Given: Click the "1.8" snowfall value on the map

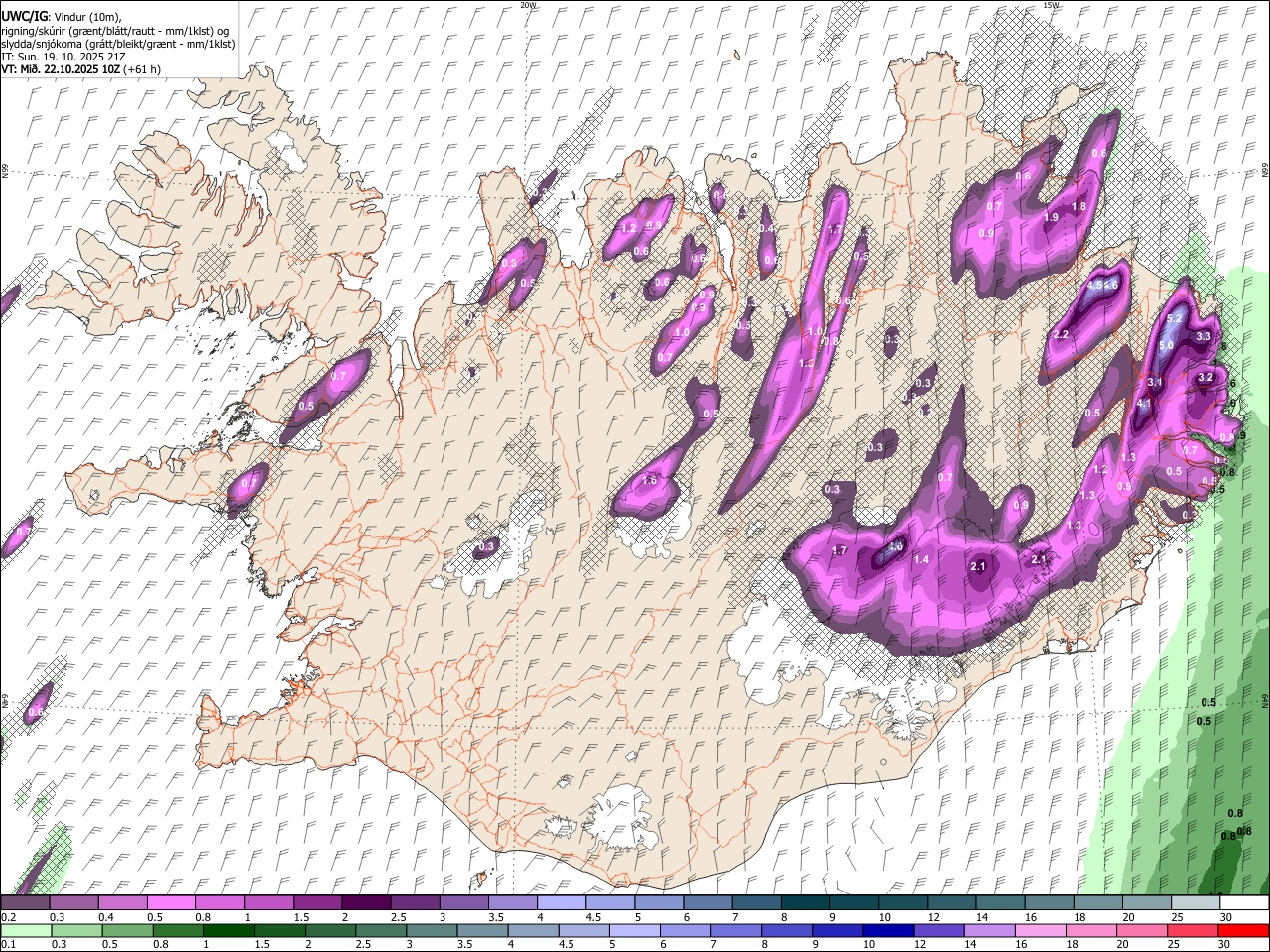Looking at the screenshot, I should [x=1079, y=207].
